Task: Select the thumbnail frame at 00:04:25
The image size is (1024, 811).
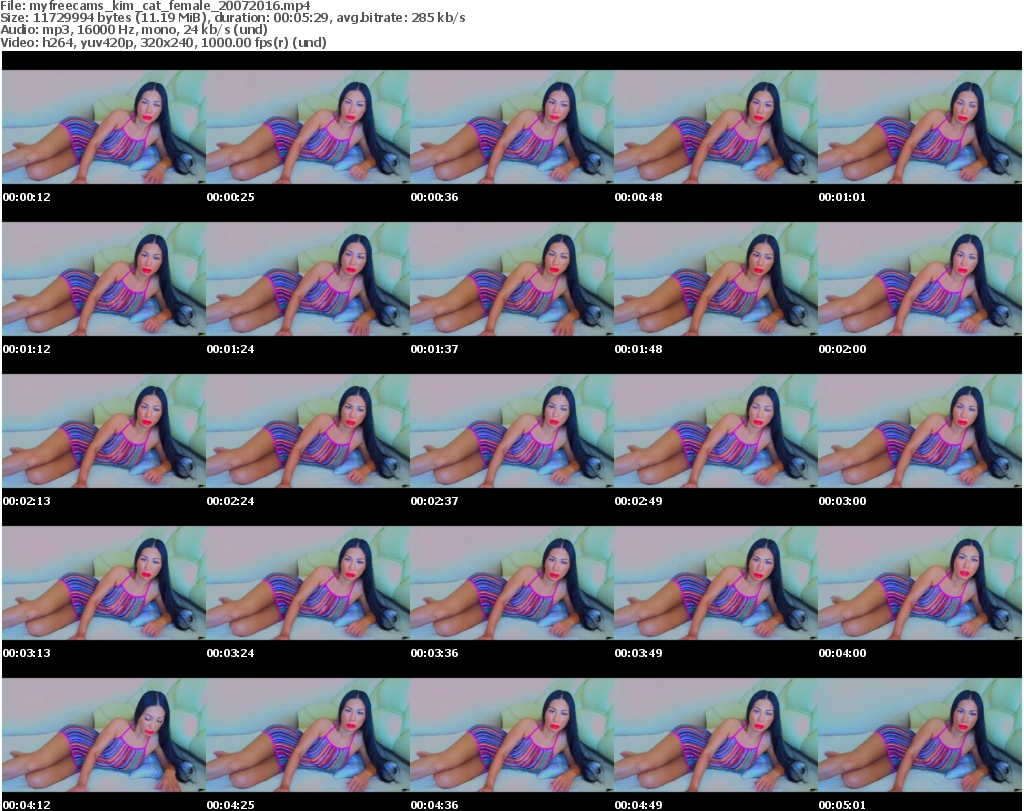Action: pyautogui.click(x=308, y=735)
